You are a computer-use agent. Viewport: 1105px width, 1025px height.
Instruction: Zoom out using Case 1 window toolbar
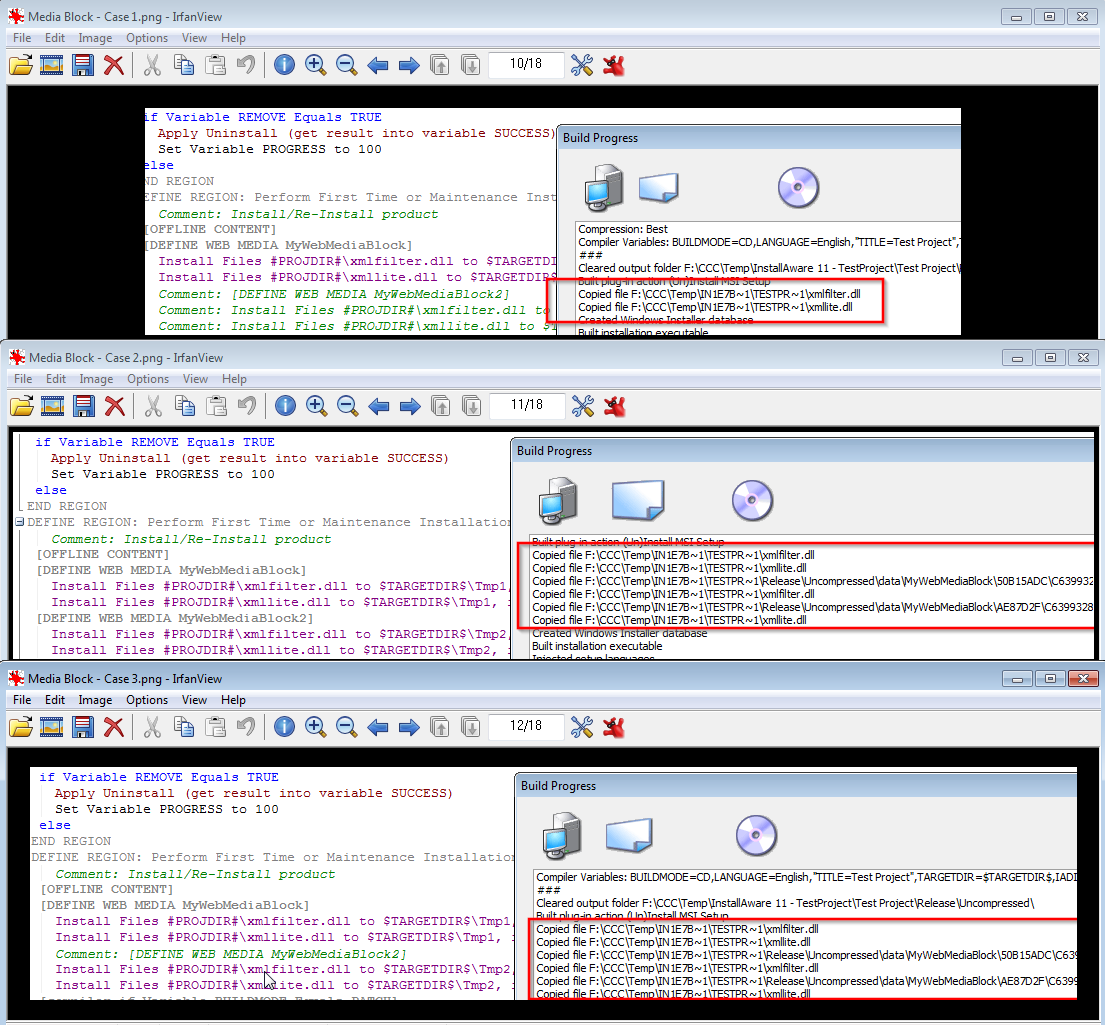pos(346,66)
